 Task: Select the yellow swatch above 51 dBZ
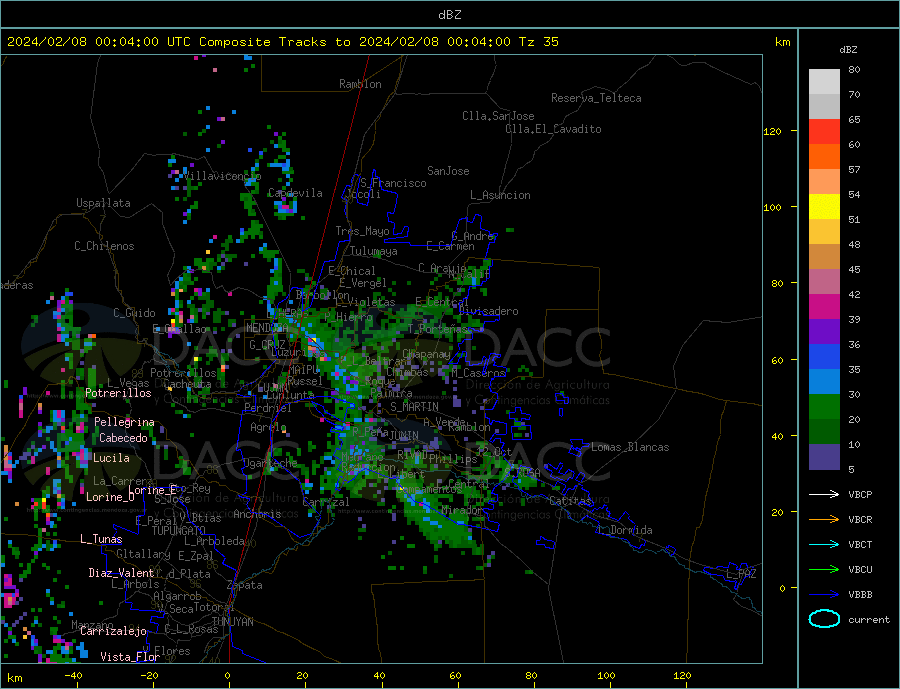tap(824, 207)
